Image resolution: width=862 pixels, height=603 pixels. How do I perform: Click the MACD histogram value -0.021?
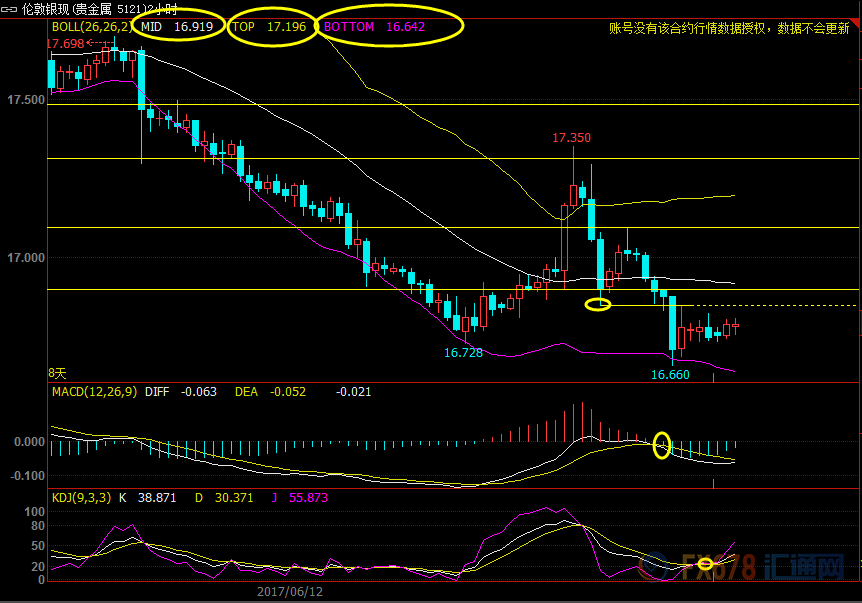click(353, 392)
